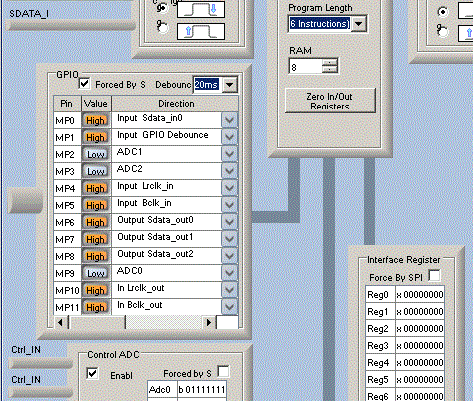Open MP7 Output Sdata_out1 direction dropdown

(x=229, y=239)
